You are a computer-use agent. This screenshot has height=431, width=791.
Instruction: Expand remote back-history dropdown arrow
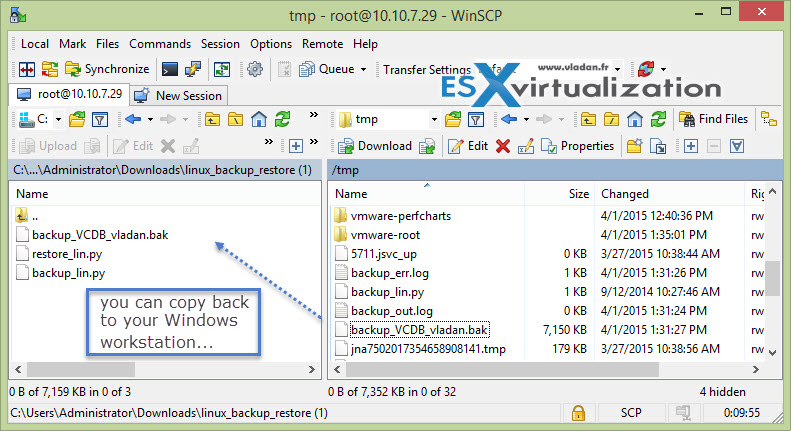click(x=526, y=120)
